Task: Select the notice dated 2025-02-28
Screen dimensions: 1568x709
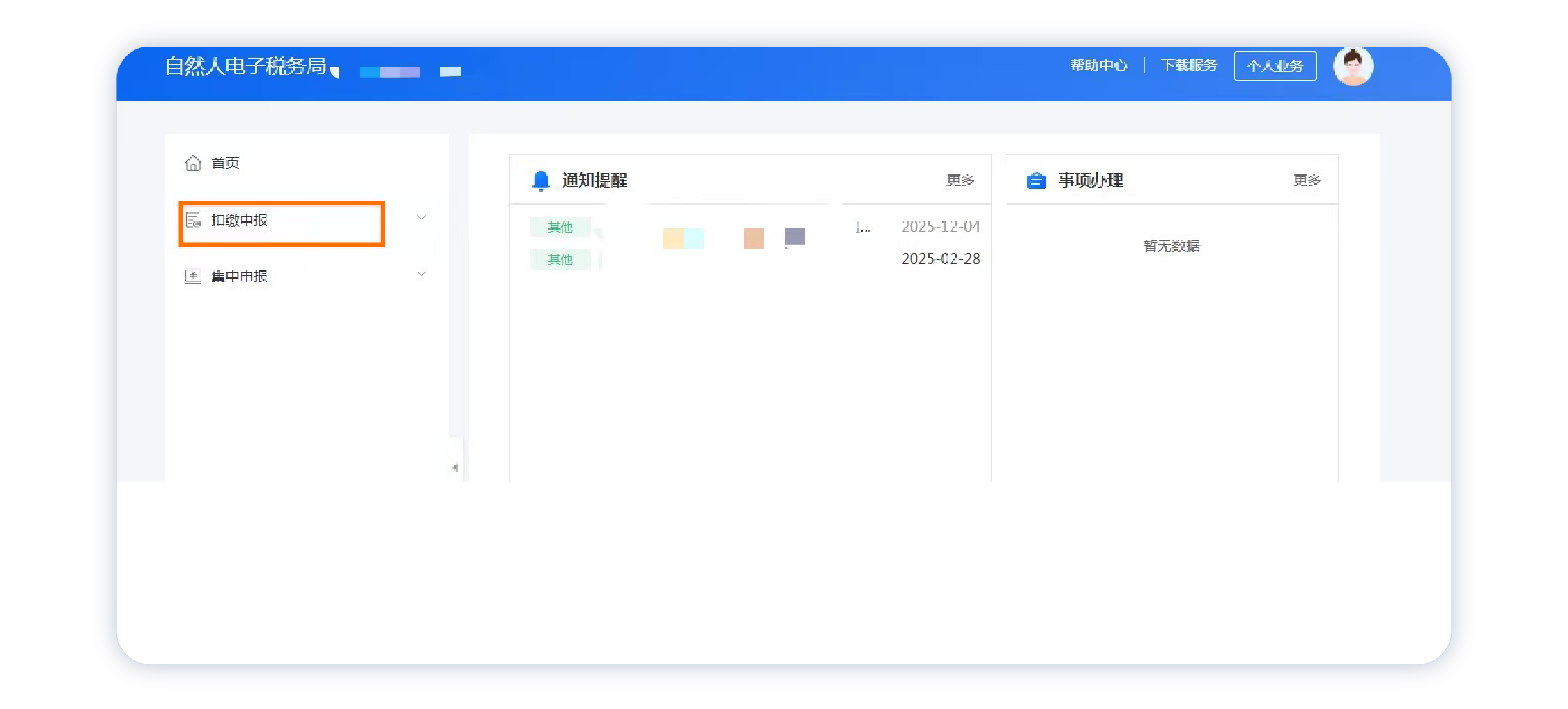Action: (x=755, y=259)
